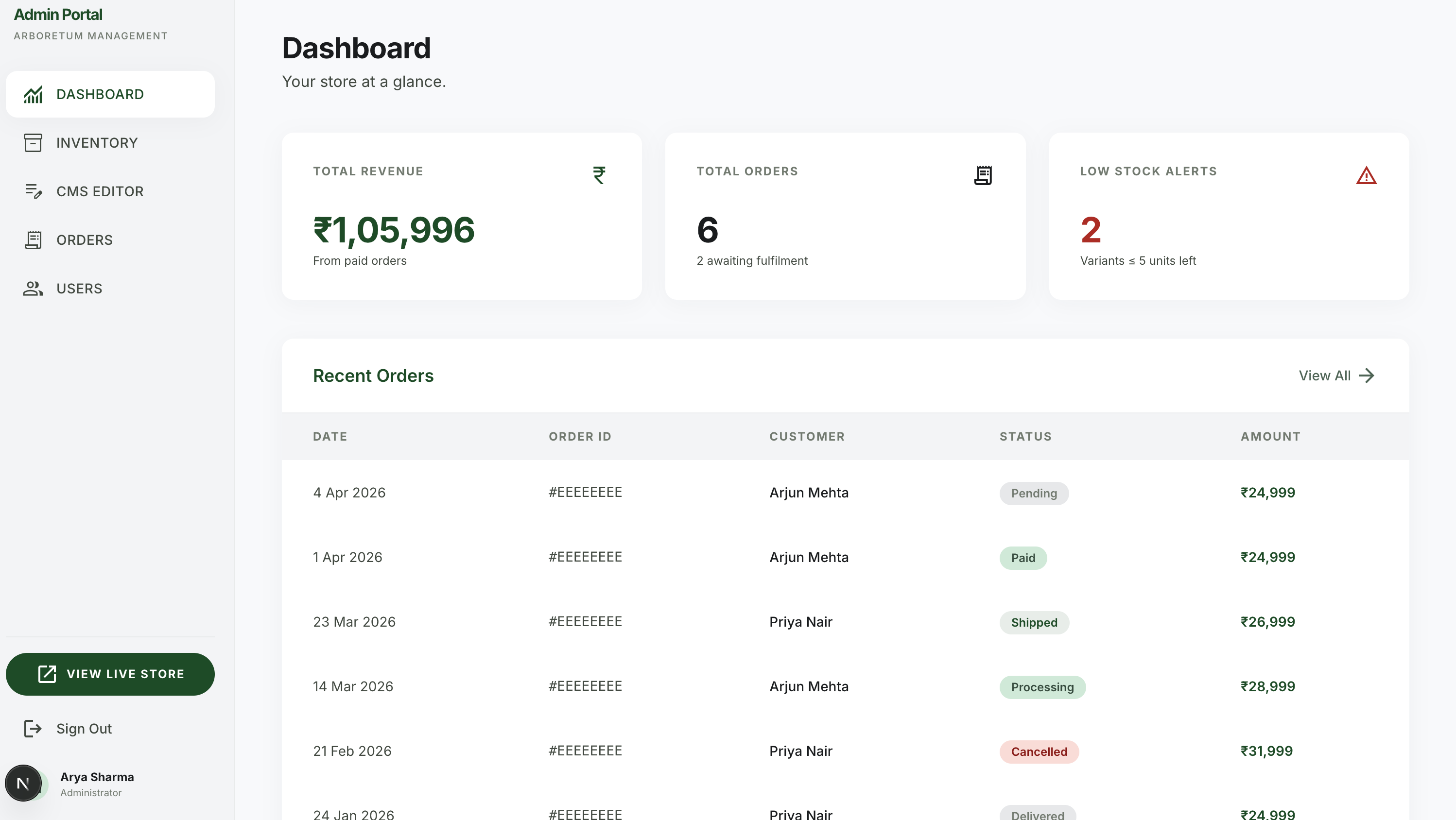Open the Users page from sidebar
The height and width of the screenshot is (820, 1456).
(110, 289)
